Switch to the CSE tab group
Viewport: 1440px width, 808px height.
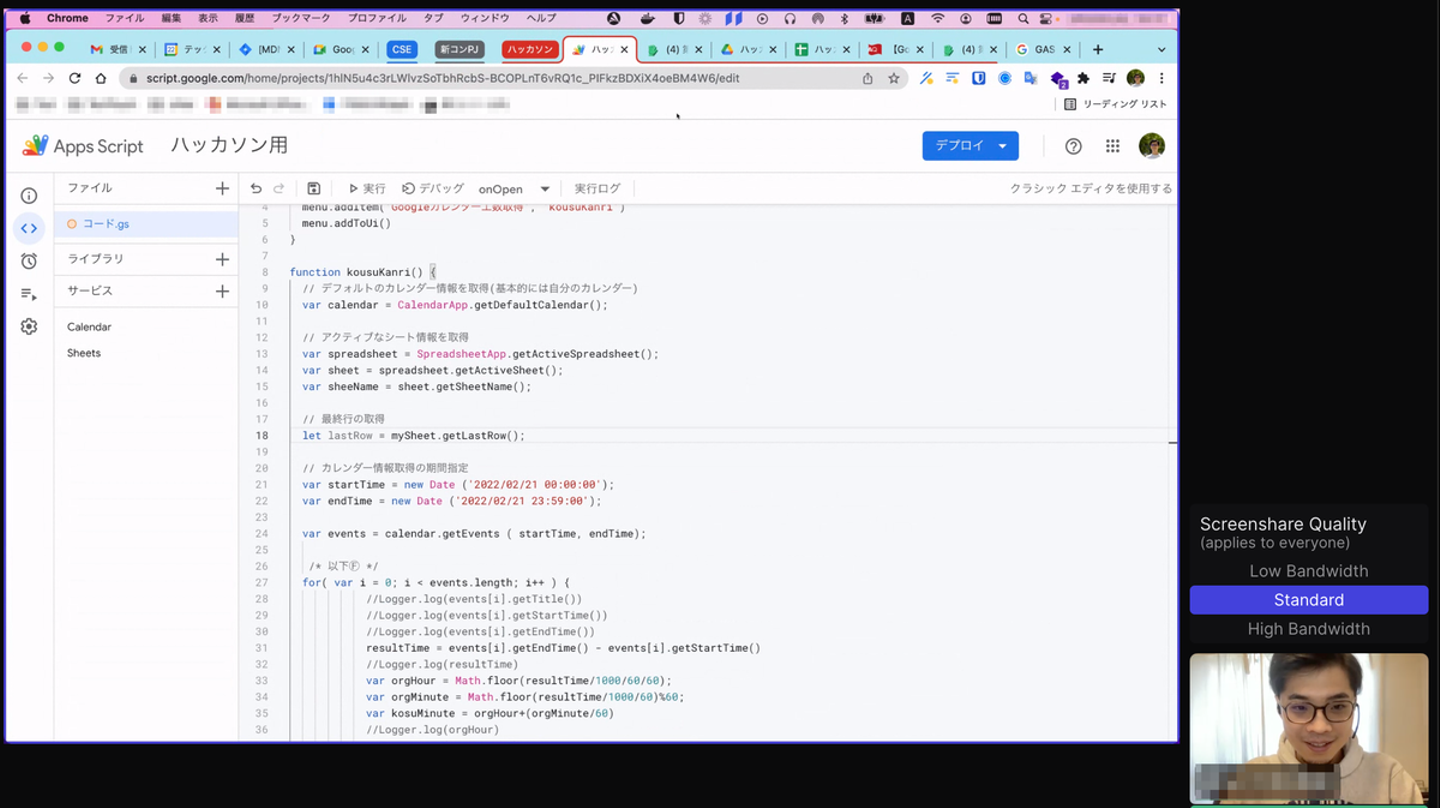click(x=401, y=50)
